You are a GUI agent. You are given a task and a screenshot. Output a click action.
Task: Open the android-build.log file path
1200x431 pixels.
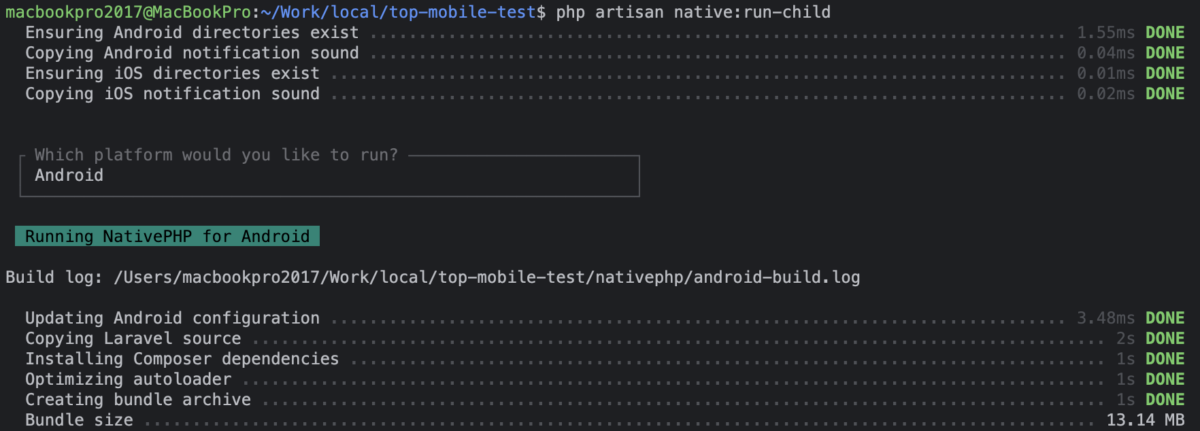click(484, 276)
